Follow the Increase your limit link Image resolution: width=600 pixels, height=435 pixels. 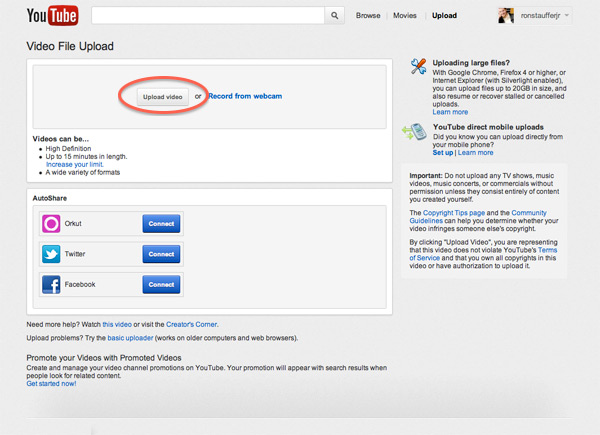[75, 165]
